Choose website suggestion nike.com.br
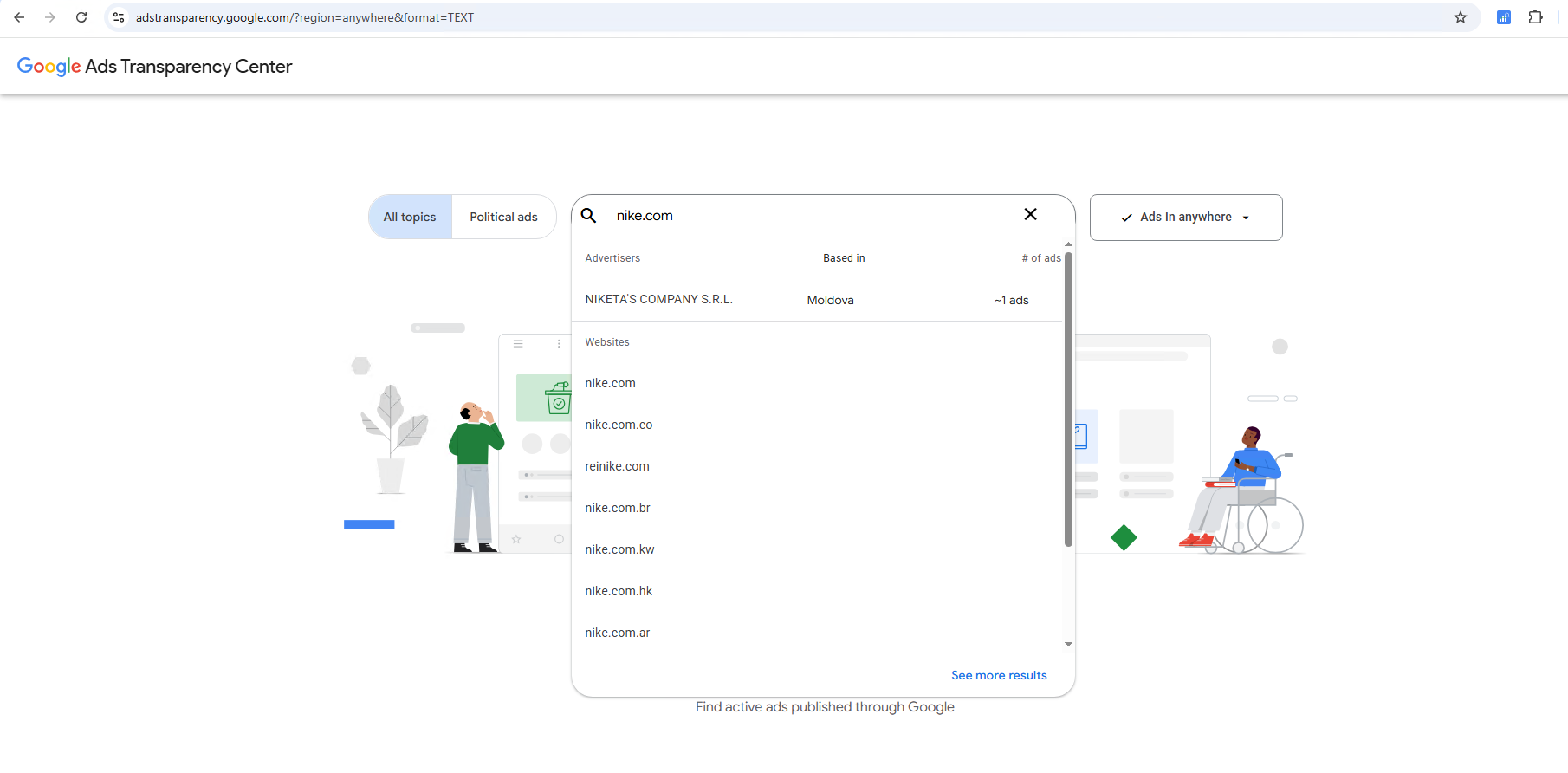Image resolution: width=1568 pixels, height=773 pixels. [817, 508]
